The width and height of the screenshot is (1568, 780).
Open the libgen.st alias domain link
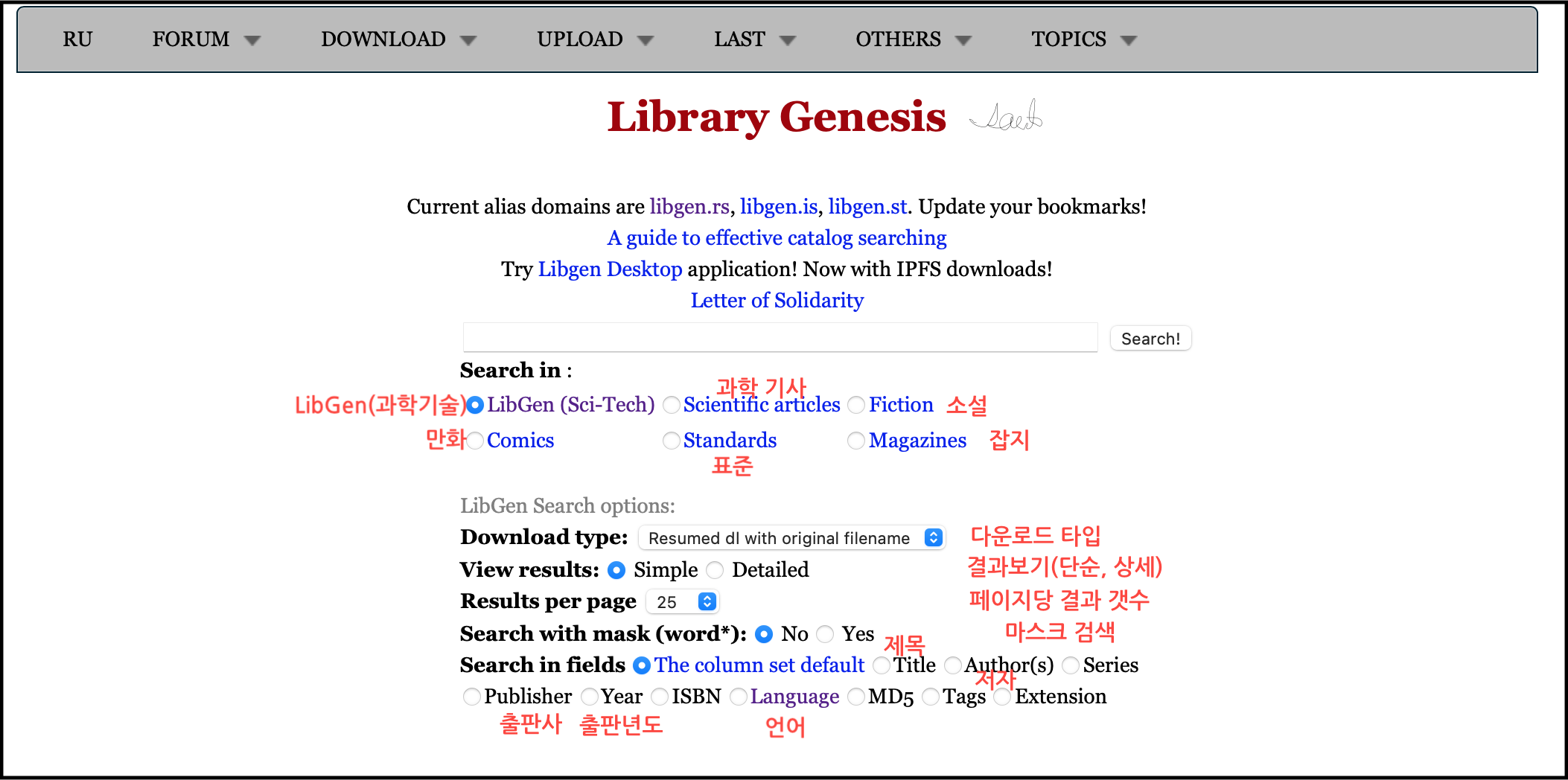(x=867, y=206)
